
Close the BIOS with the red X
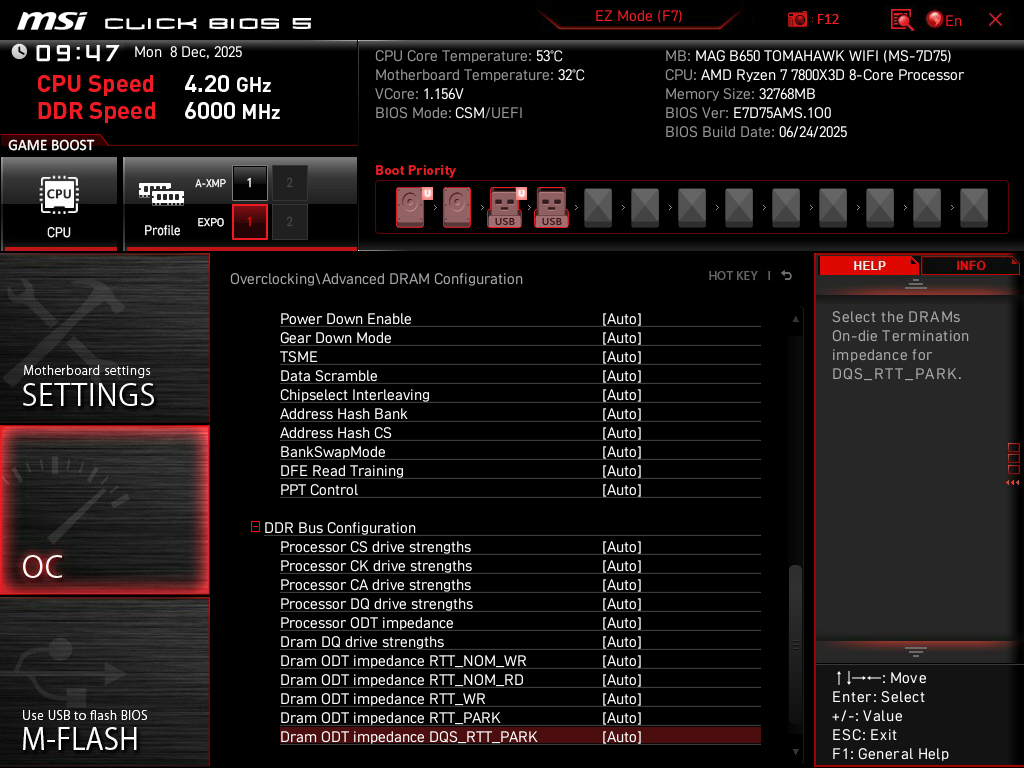(x=995, y=20)
